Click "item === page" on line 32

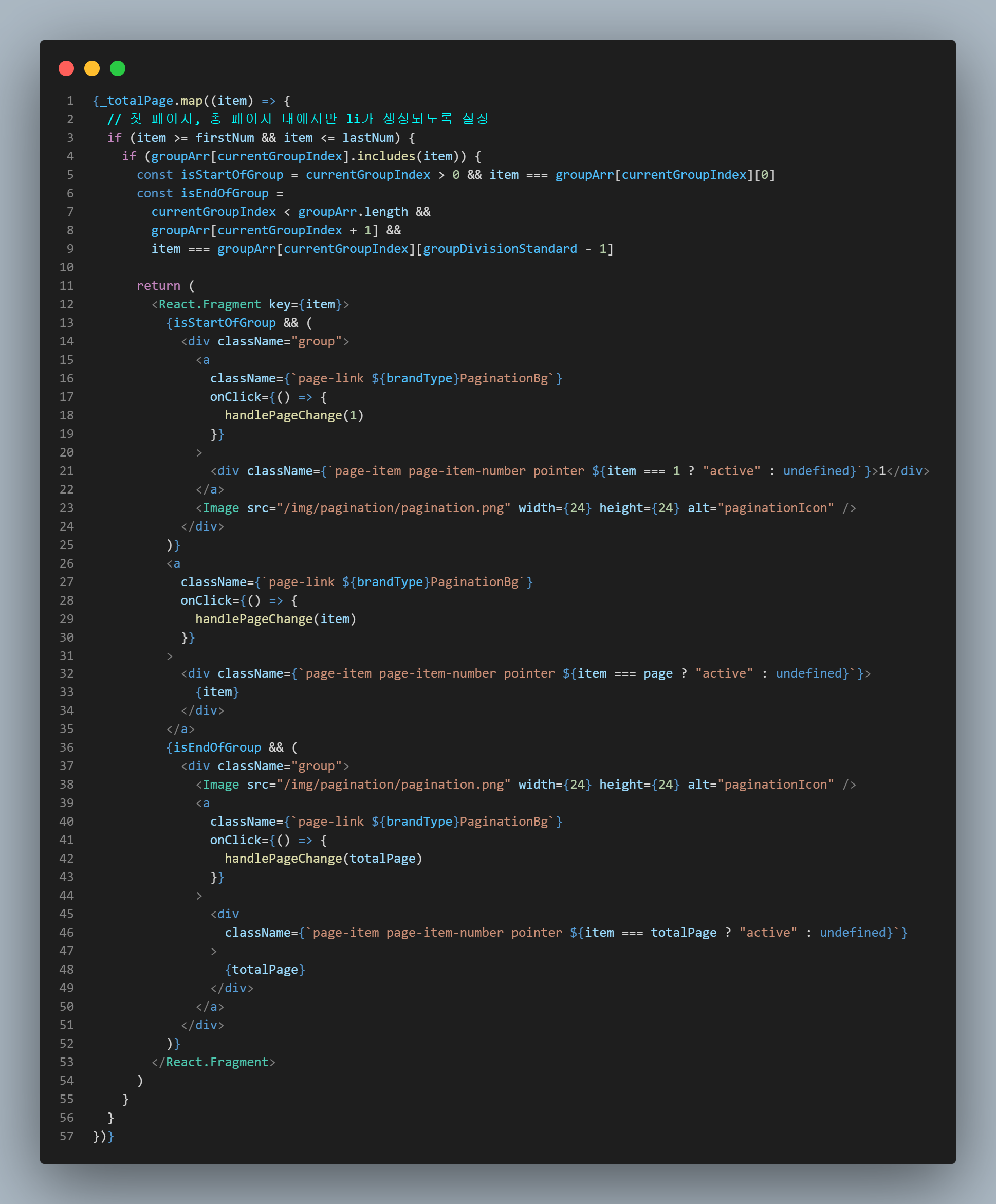click(625, 673)
